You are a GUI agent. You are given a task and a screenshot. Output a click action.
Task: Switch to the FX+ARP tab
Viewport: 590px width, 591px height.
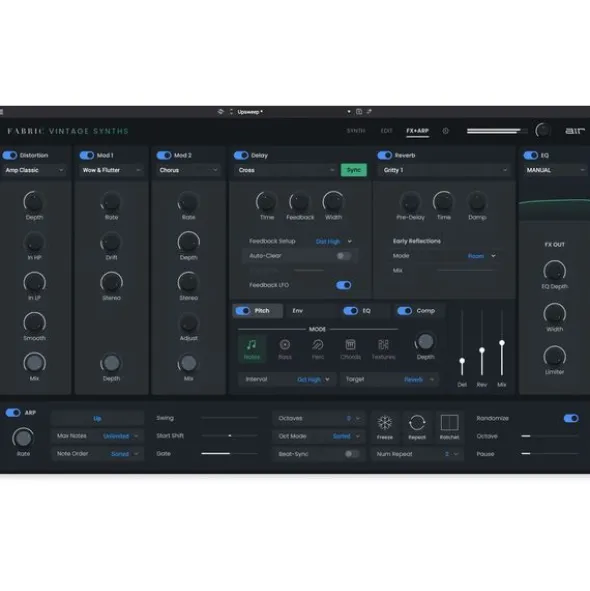point(417,131)
